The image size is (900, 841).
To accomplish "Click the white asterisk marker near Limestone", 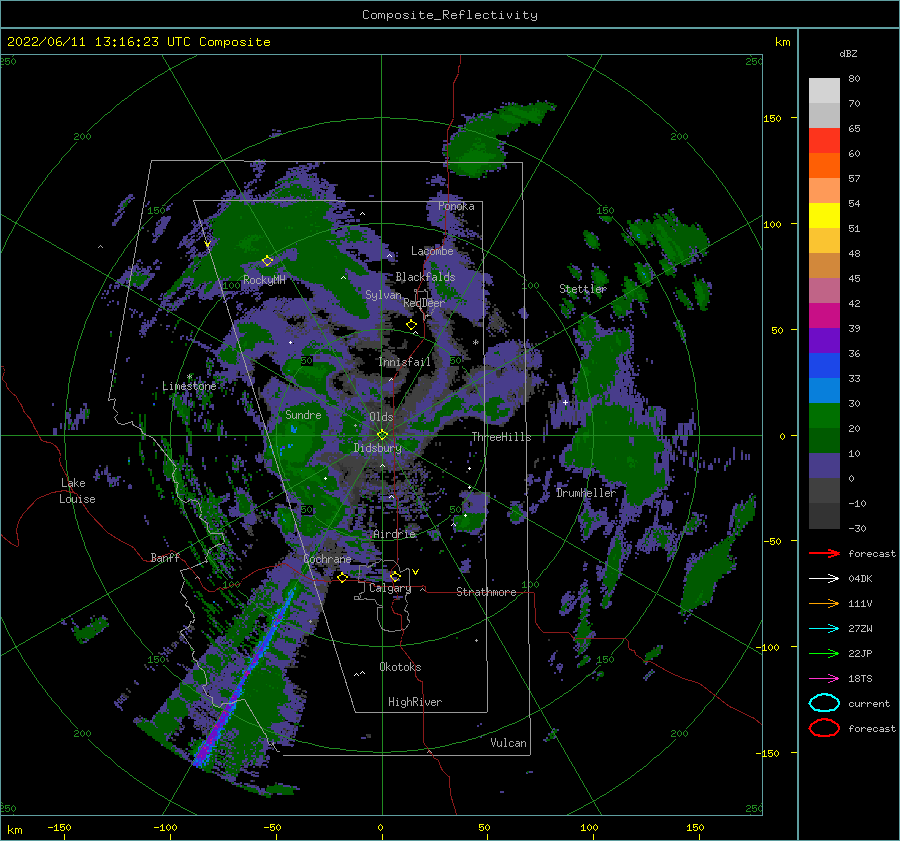I will (189, 377).
